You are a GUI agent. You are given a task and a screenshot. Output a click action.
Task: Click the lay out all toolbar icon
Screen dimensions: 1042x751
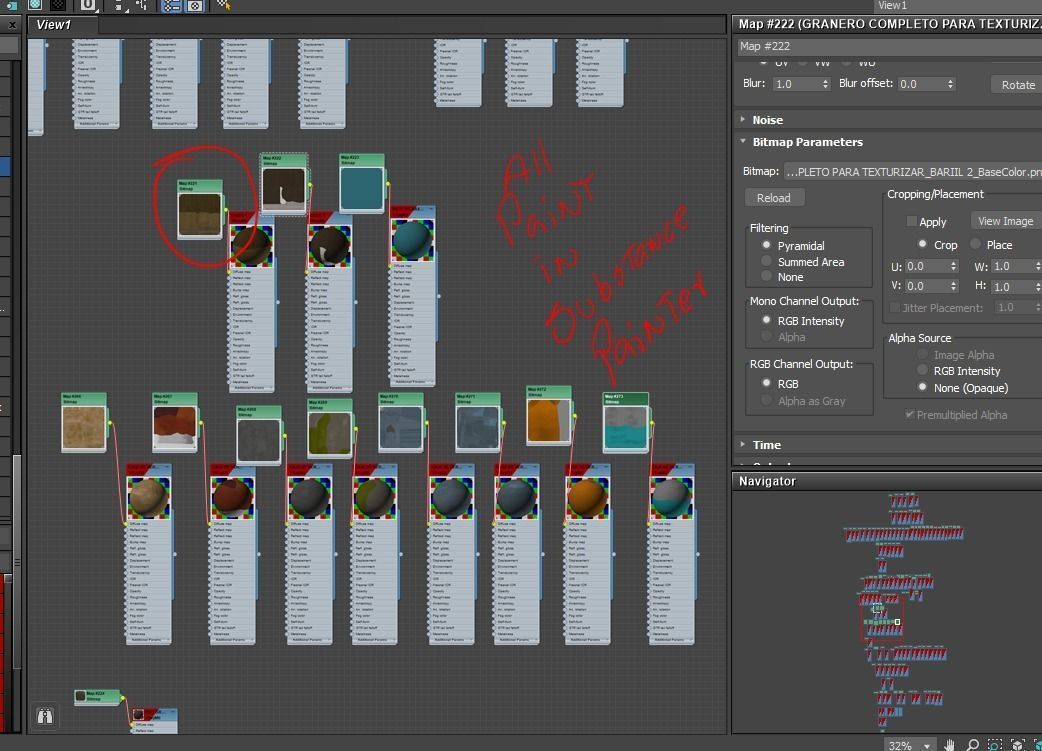tap(120, 5)
